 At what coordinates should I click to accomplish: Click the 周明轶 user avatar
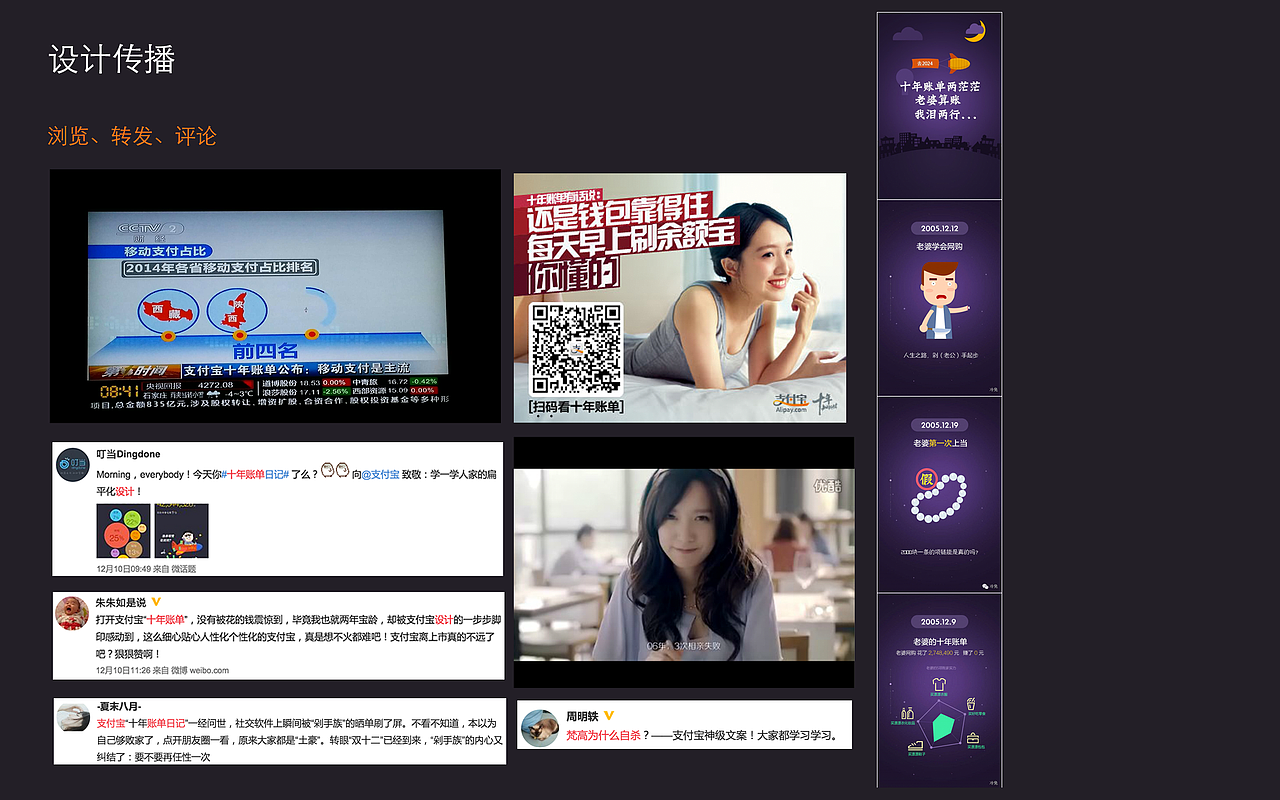(x=540, y=728)
